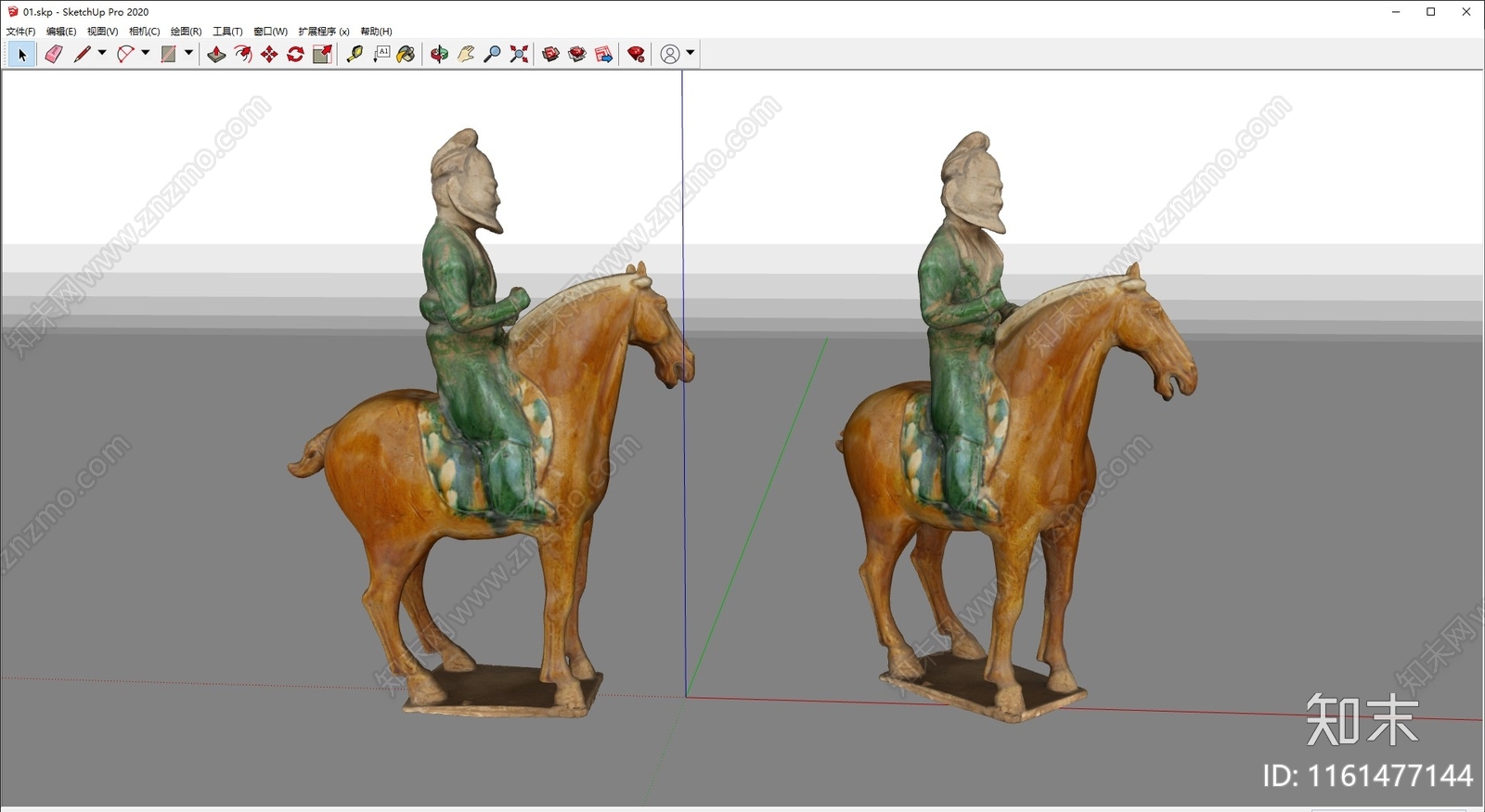Select the Offset tool
The height and width of the screenshot is (812, 1485).
tap(243, 55)
